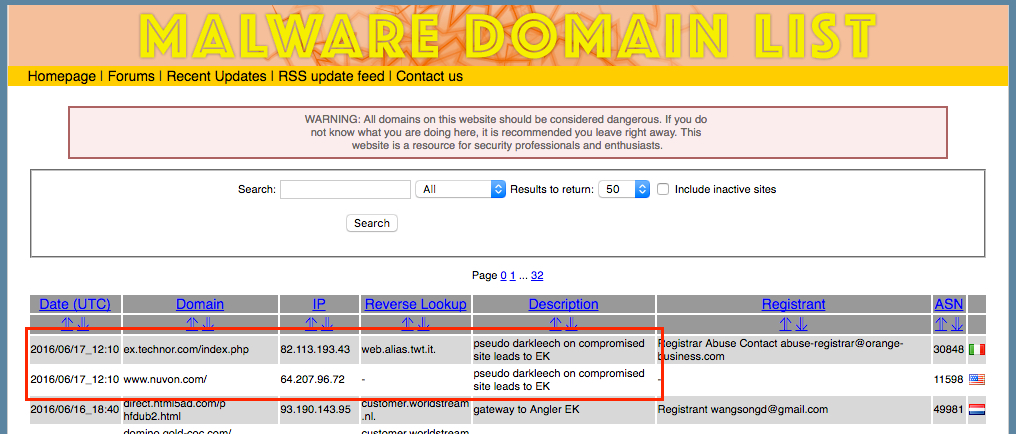Sort Description column descending arrow
1016x434 pixels.
point(572,324)
